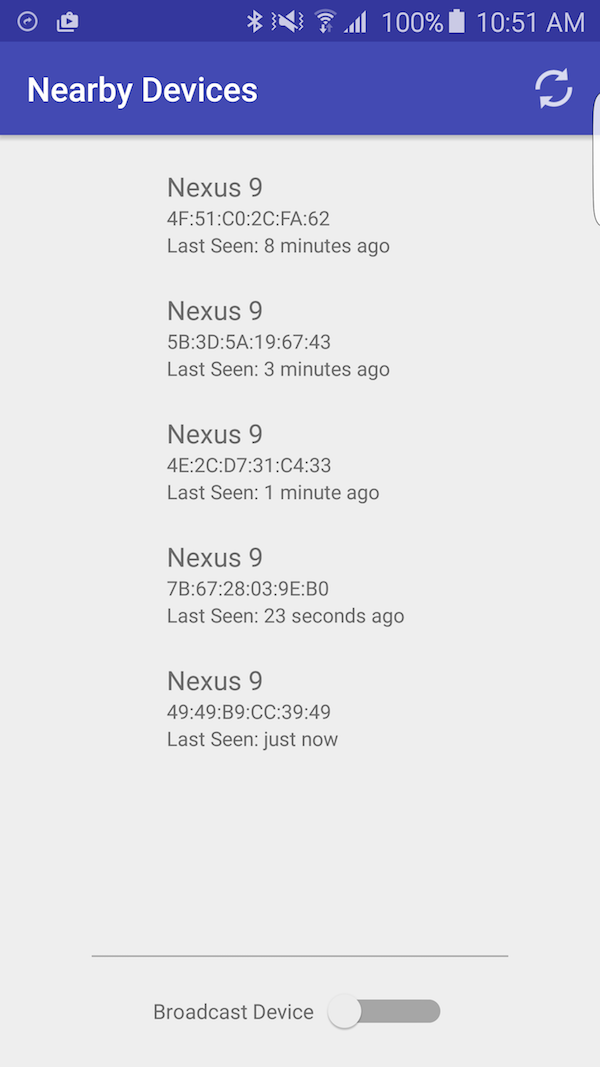Tap the 10:51 AM clock

click(530, 22)
